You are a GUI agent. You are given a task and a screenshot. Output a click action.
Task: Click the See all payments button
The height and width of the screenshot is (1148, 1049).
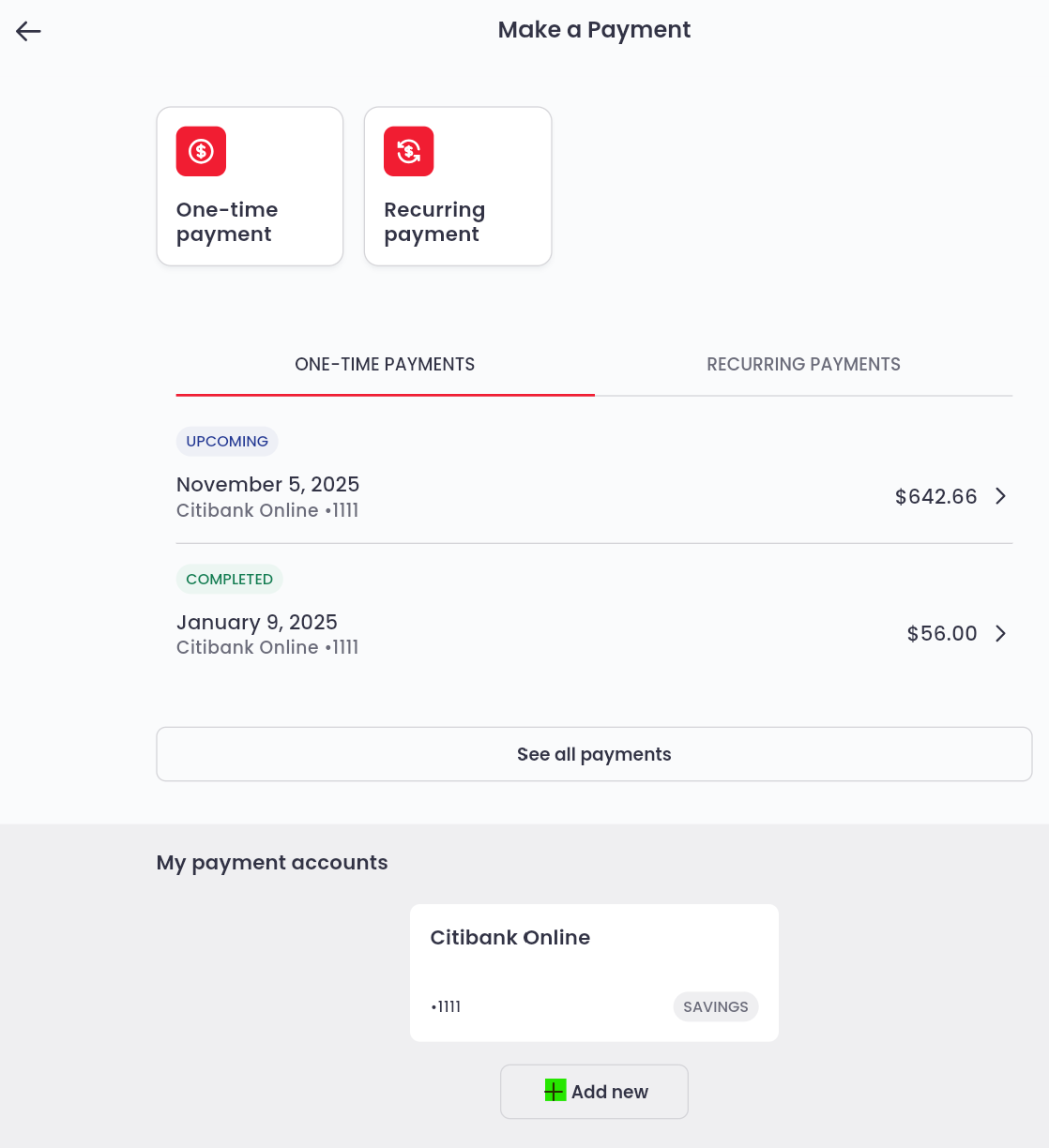594,754
